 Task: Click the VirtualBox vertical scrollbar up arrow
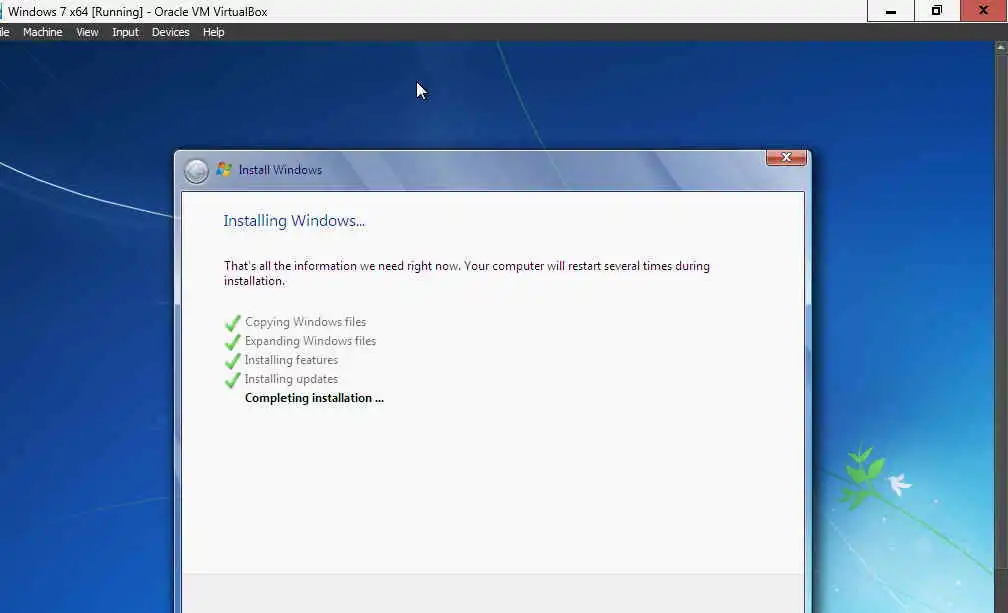coord(1001,48)
